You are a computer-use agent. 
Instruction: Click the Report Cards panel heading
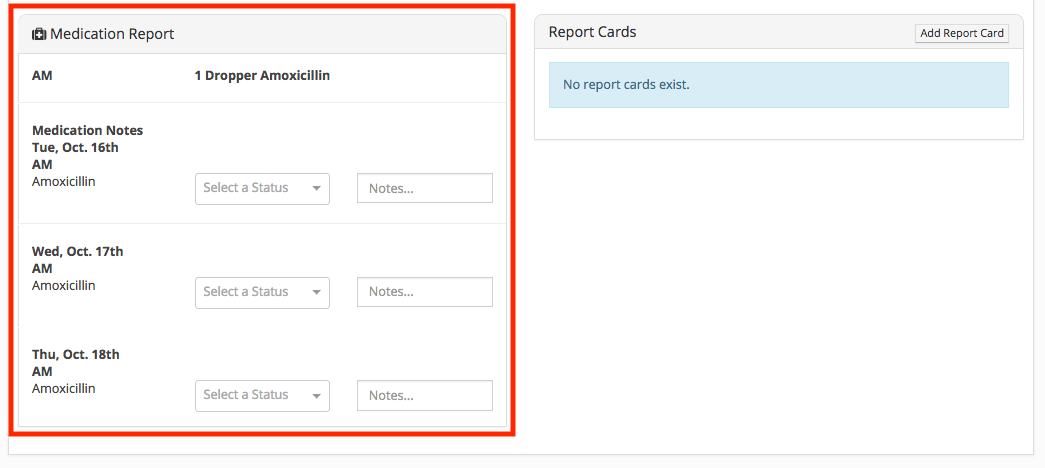pos(593,32)
